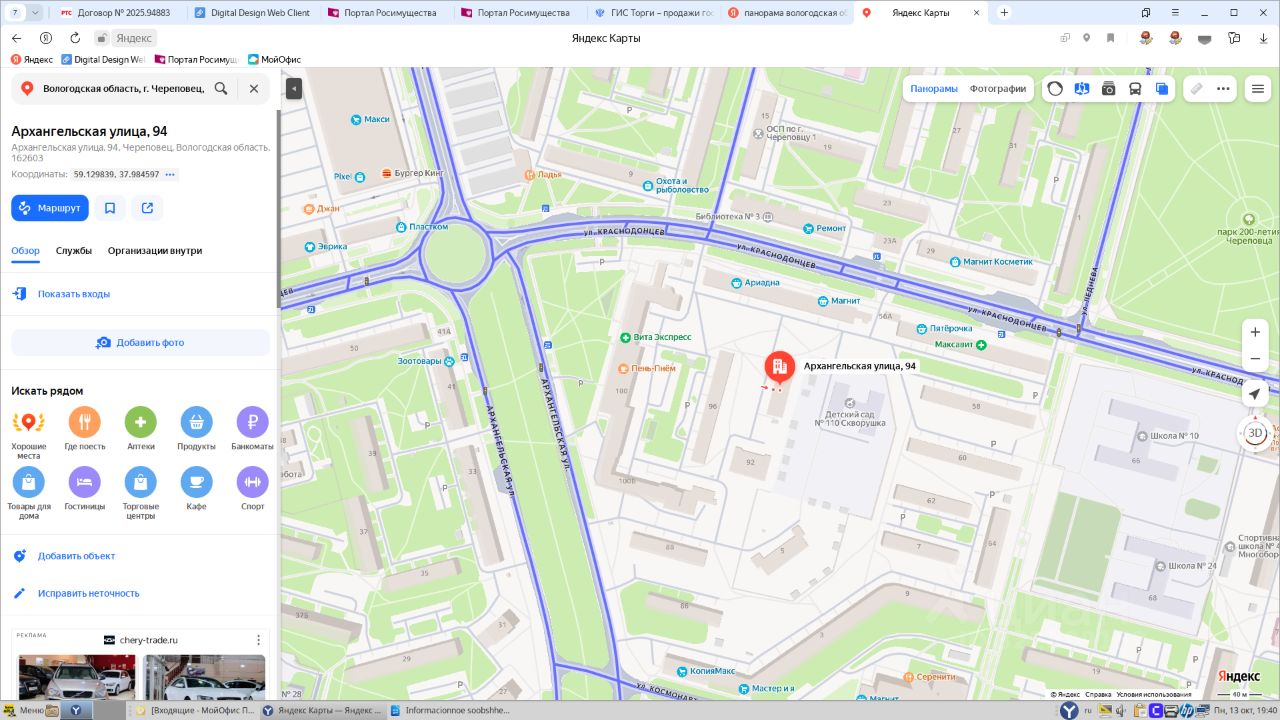Open more map tools menu
Viewport: 1280px width, 720px height.
tap(1223, 88)
